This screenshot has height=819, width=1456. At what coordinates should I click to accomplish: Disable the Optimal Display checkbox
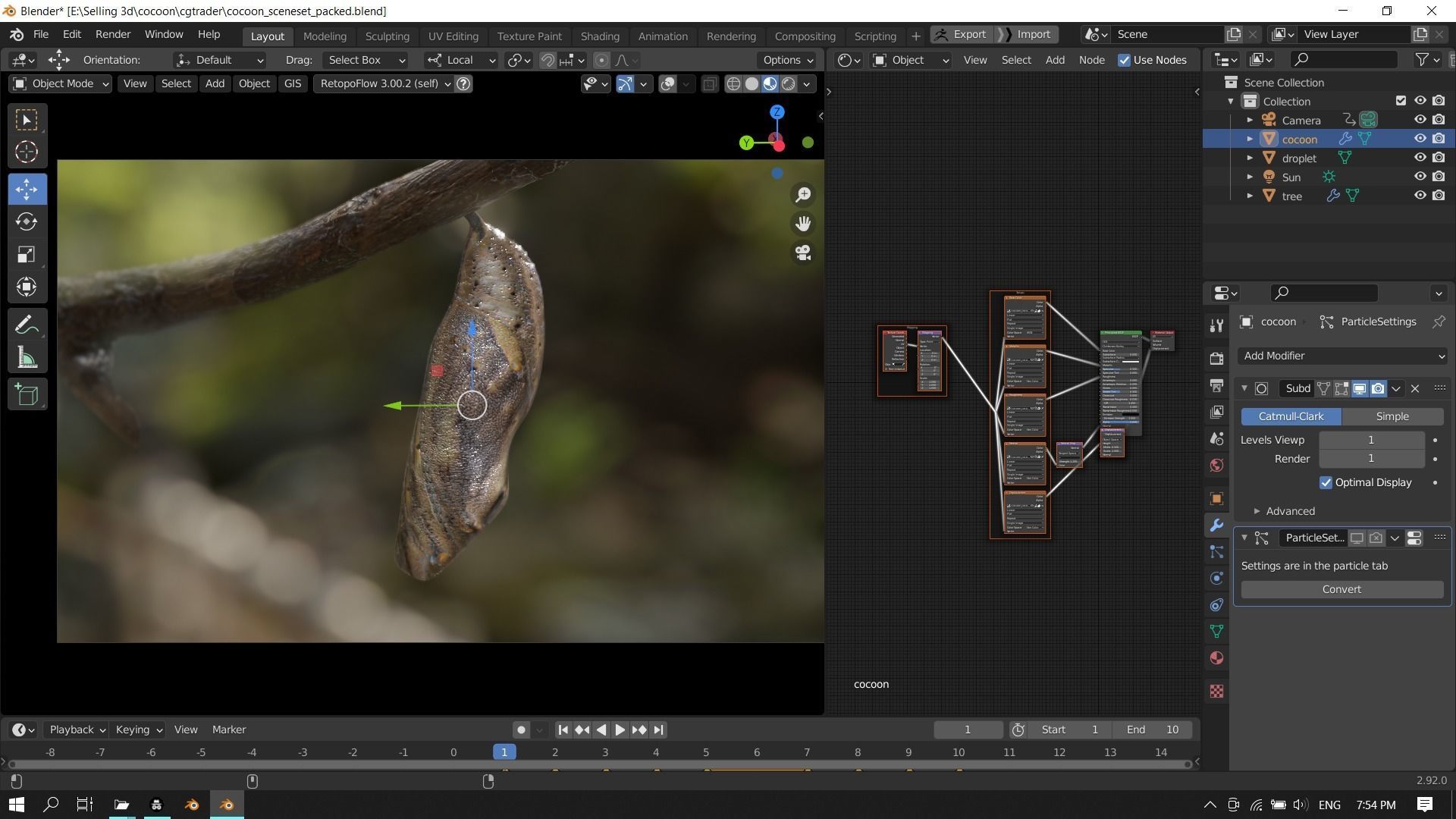(x=1326, y=482)
